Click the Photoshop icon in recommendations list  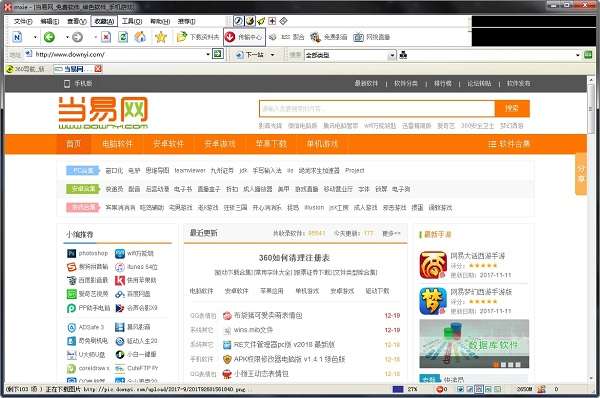(72, 253)
